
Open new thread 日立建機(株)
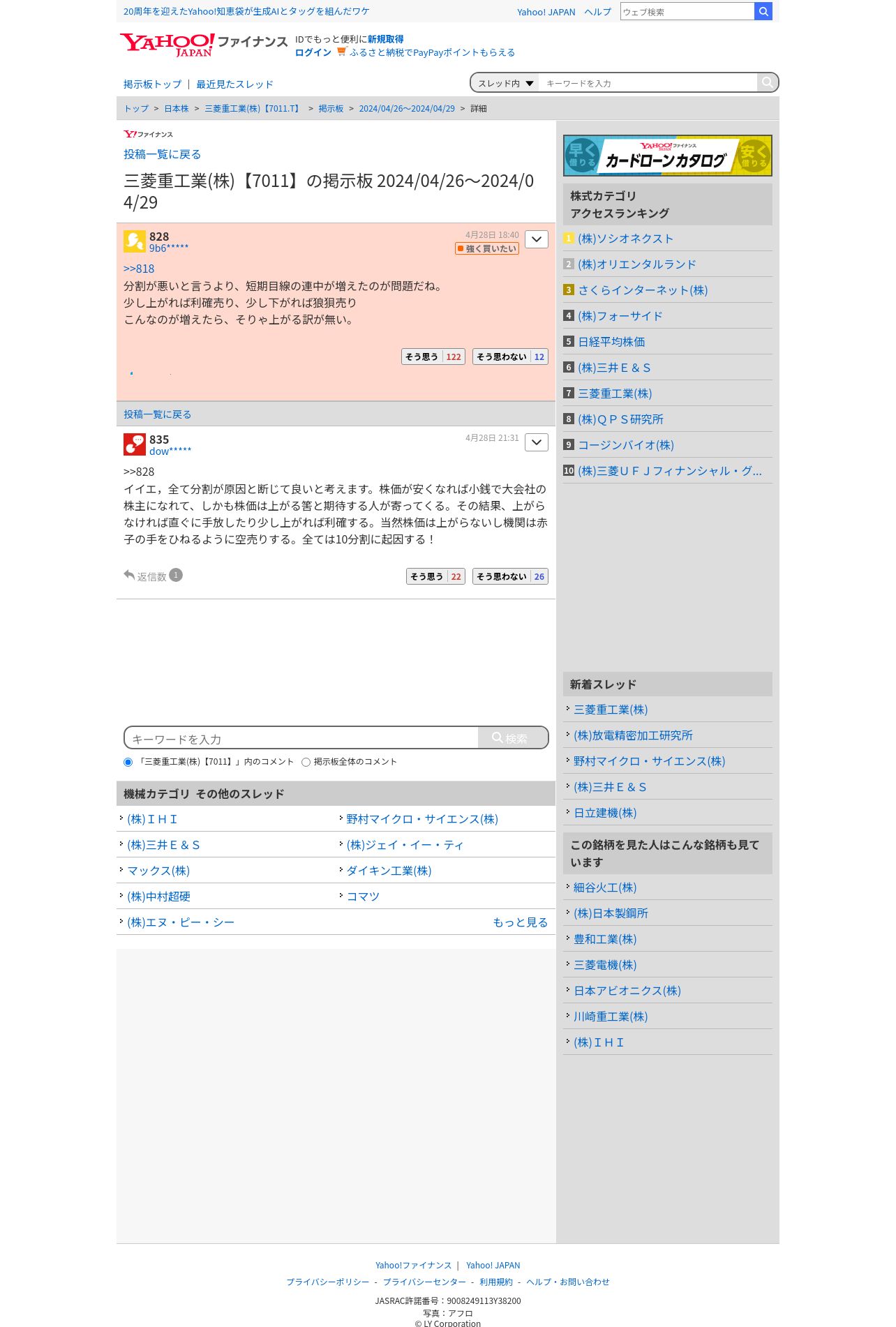click(x=605, y=813)
